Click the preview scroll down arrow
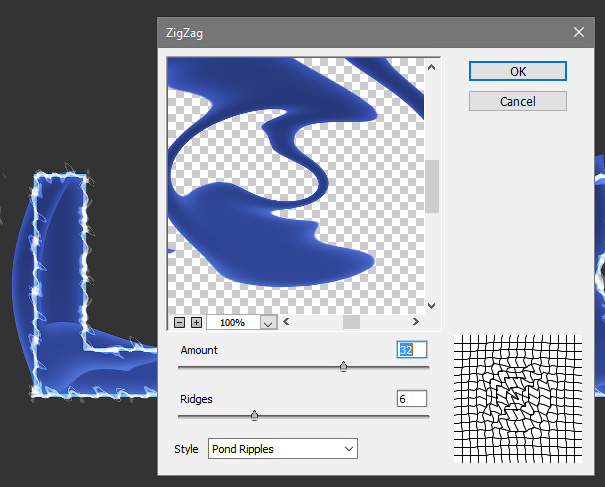This screenshot has height=487, width=605. coord(431,306)
